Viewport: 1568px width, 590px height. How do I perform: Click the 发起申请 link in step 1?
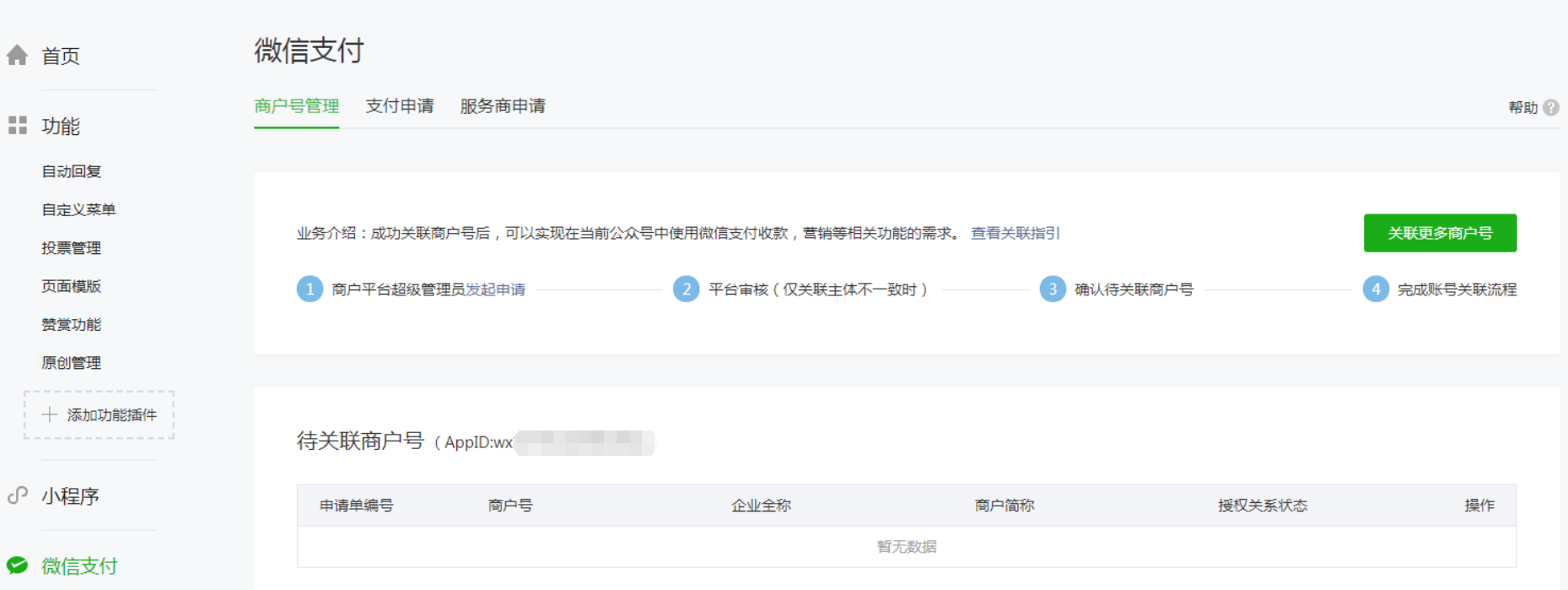[x=495, y=290]
